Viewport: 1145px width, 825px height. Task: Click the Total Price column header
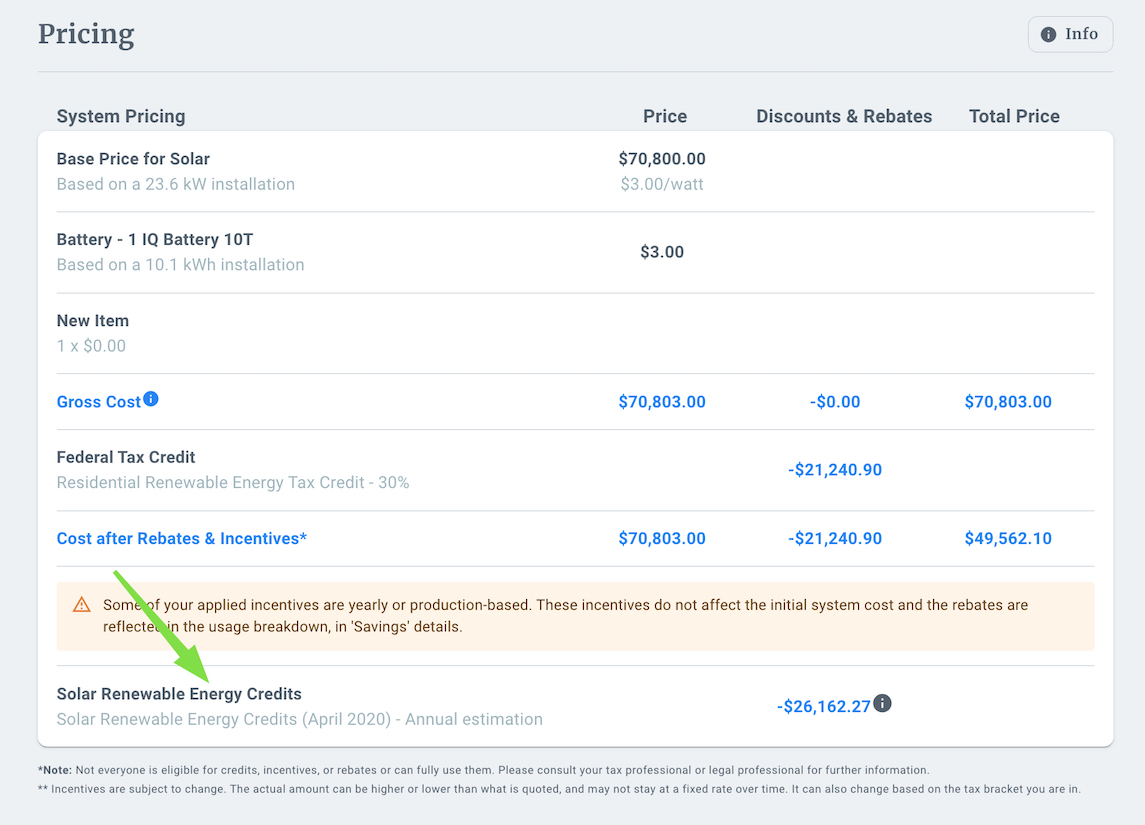(1014, 116)
